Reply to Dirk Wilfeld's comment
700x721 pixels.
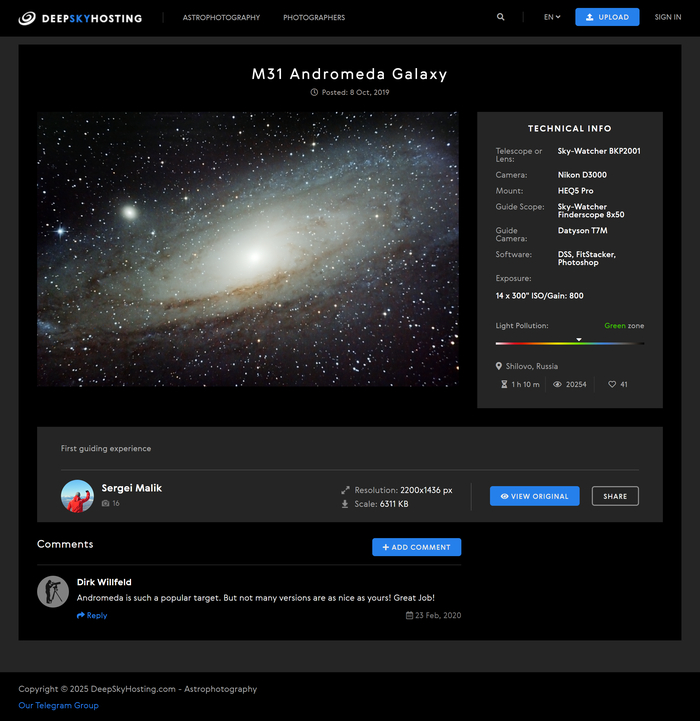pyautogui.click(x=92, y=616)
